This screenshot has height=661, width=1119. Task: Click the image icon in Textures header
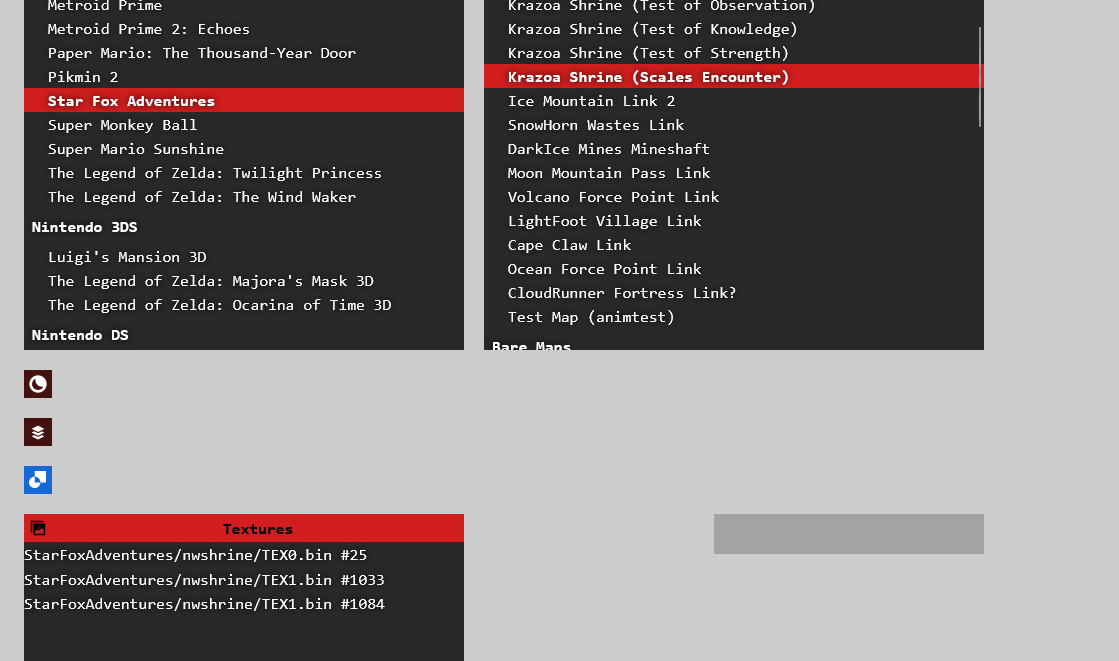tap(38, 528)
